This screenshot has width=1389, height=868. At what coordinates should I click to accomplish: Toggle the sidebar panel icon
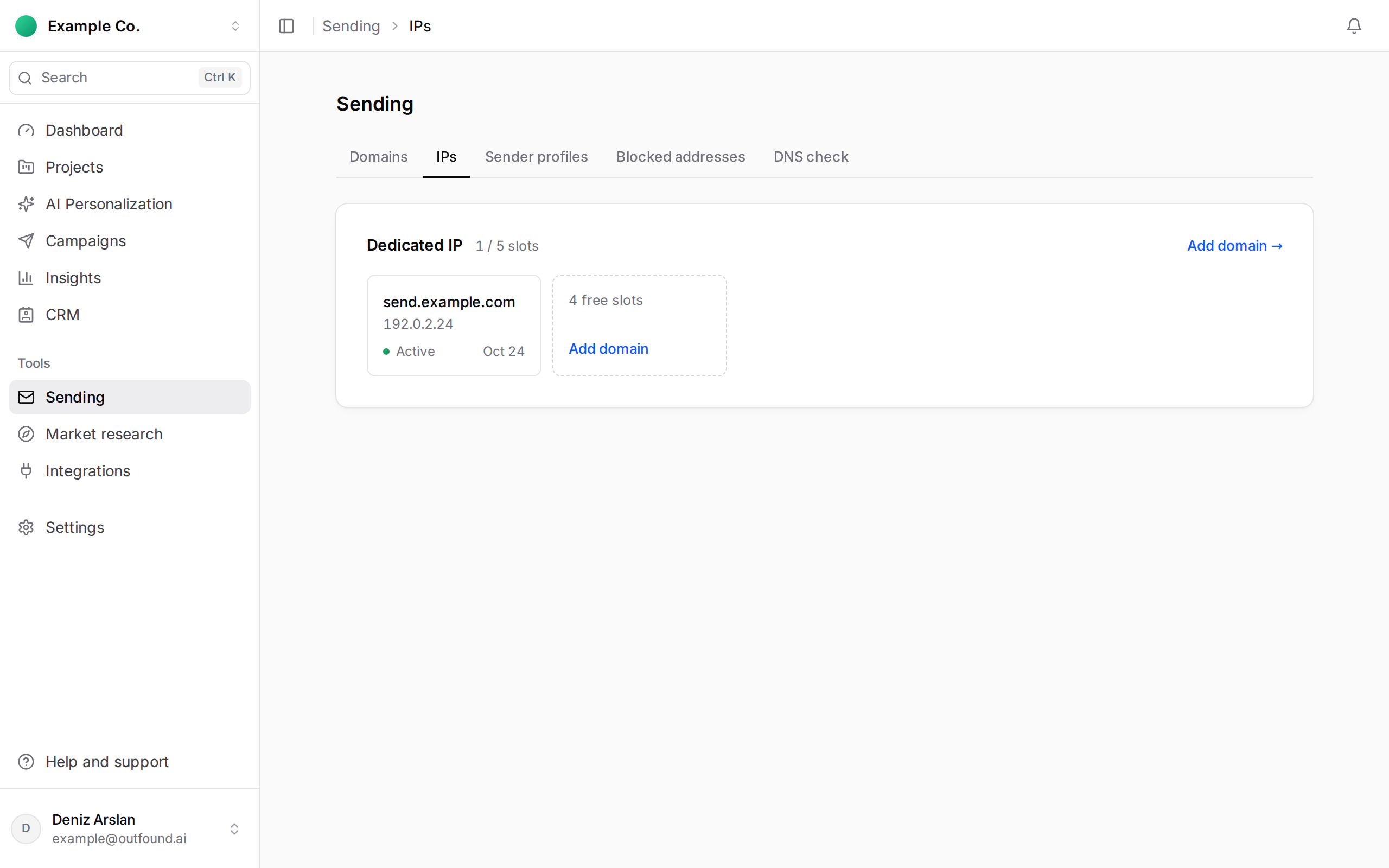[x=286, y=26]
